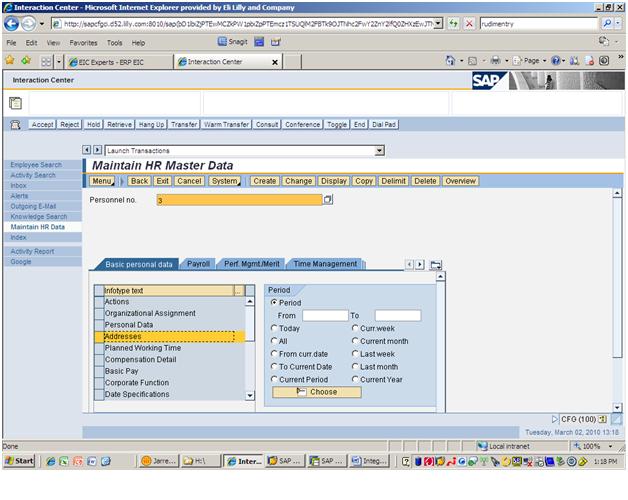Open the Page command bar dropdown

click(530, 61)
